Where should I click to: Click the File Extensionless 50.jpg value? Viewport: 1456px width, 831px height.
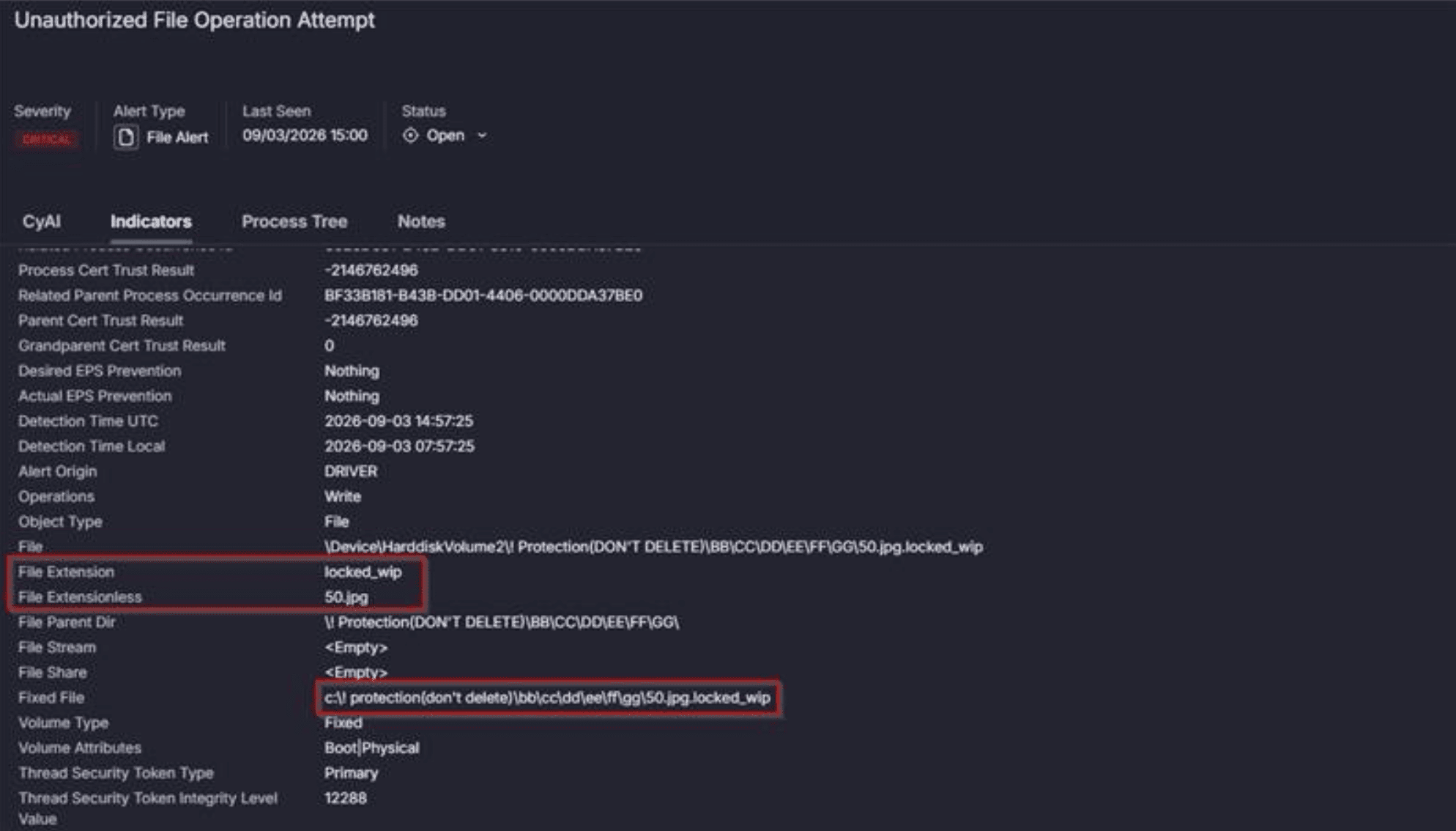(x=346, y=597)
